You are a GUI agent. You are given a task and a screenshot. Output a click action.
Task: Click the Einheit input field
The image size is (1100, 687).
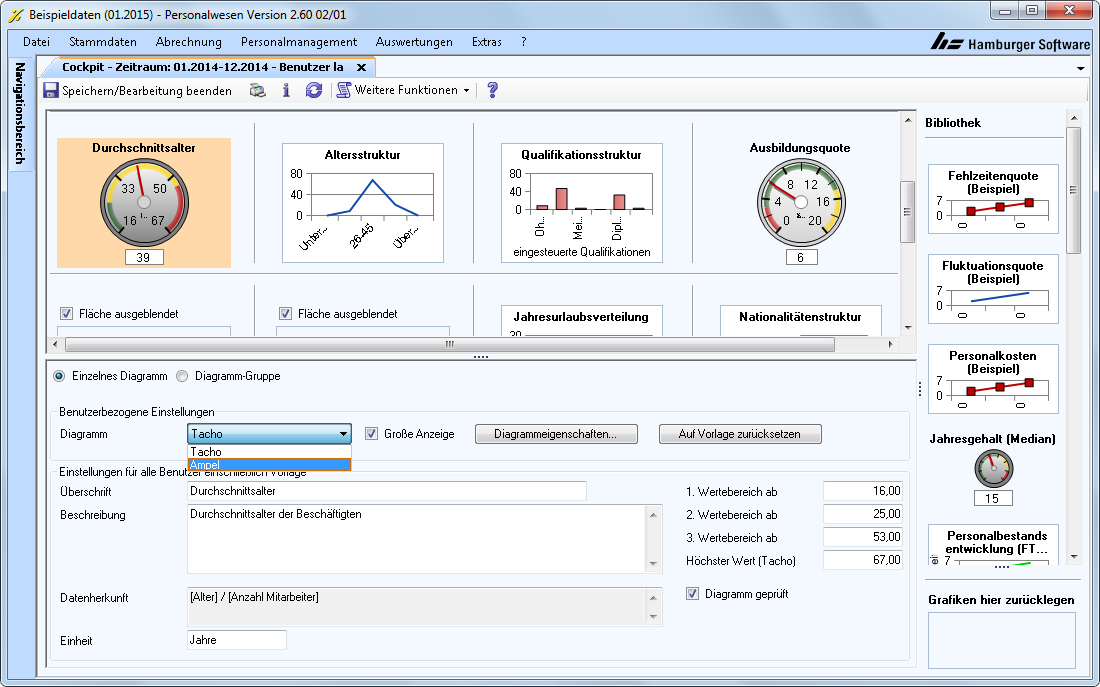(237, 640)
